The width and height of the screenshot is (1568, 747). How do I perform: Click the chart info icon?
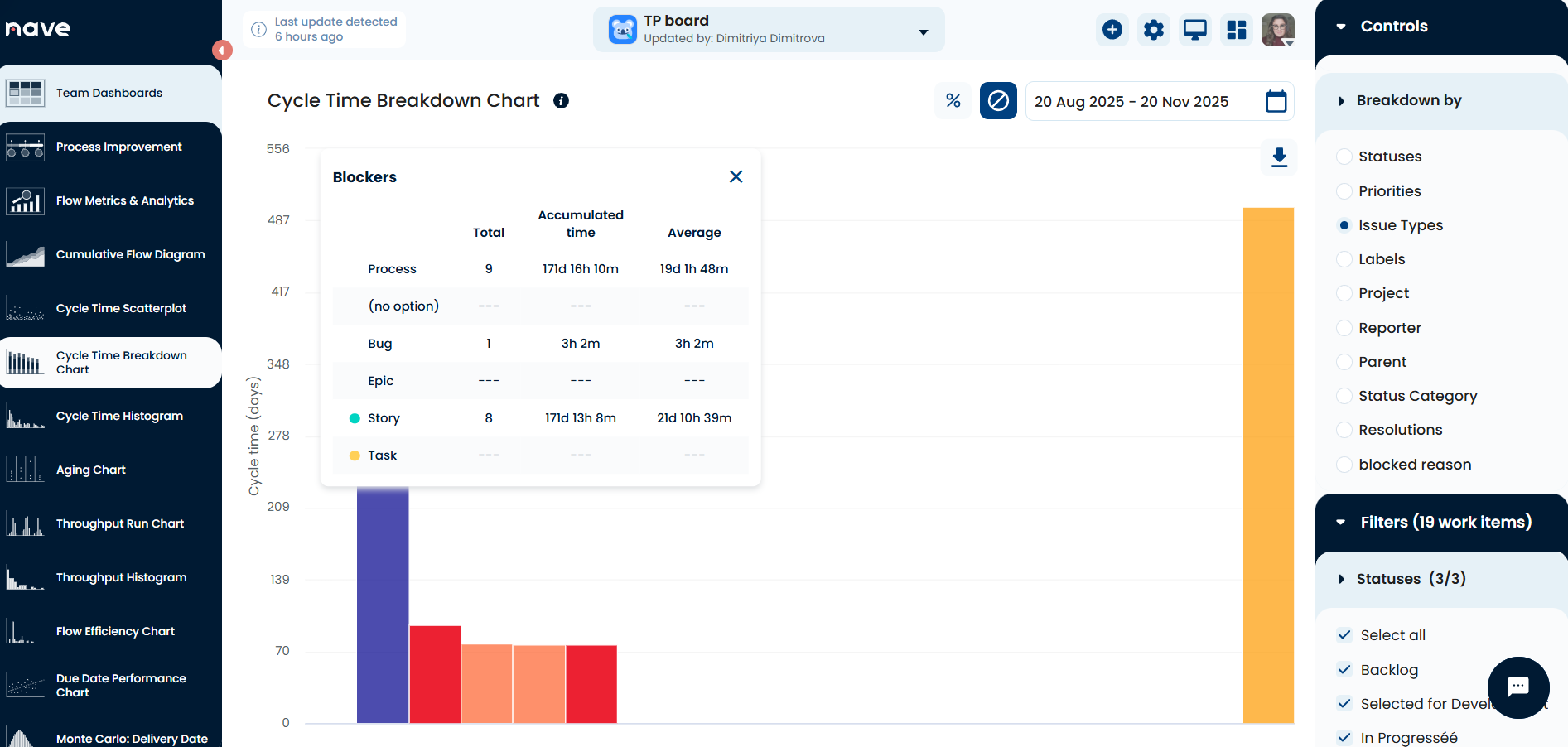pos(561,101)
